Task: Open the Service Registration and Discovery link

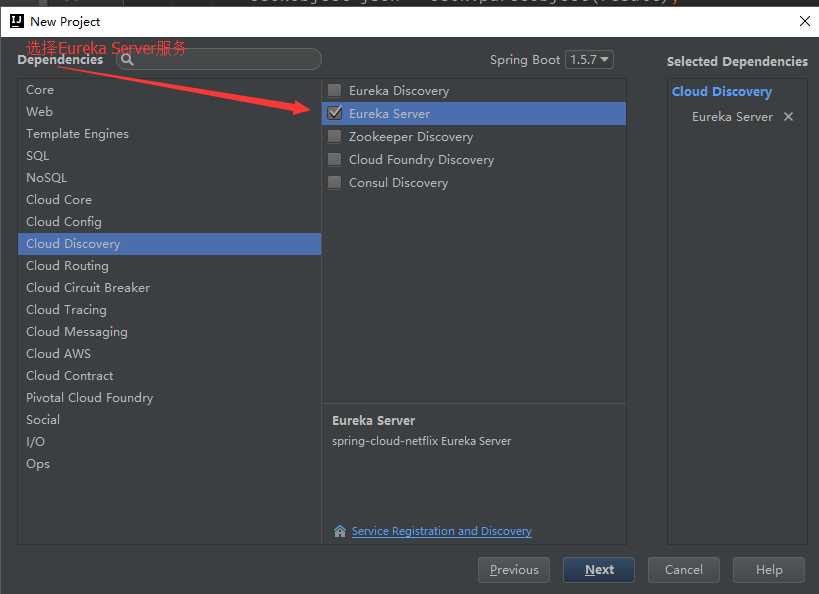Action: point(441,531)
